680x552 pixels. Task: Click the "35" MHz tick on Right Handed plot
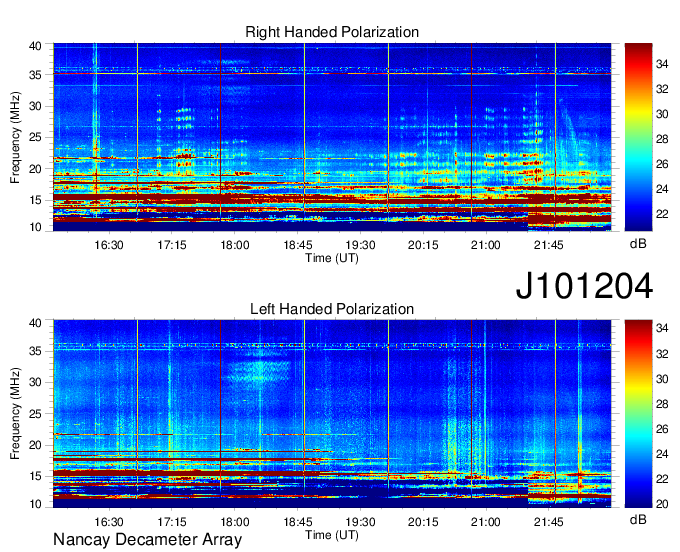(x=36, y=75)
